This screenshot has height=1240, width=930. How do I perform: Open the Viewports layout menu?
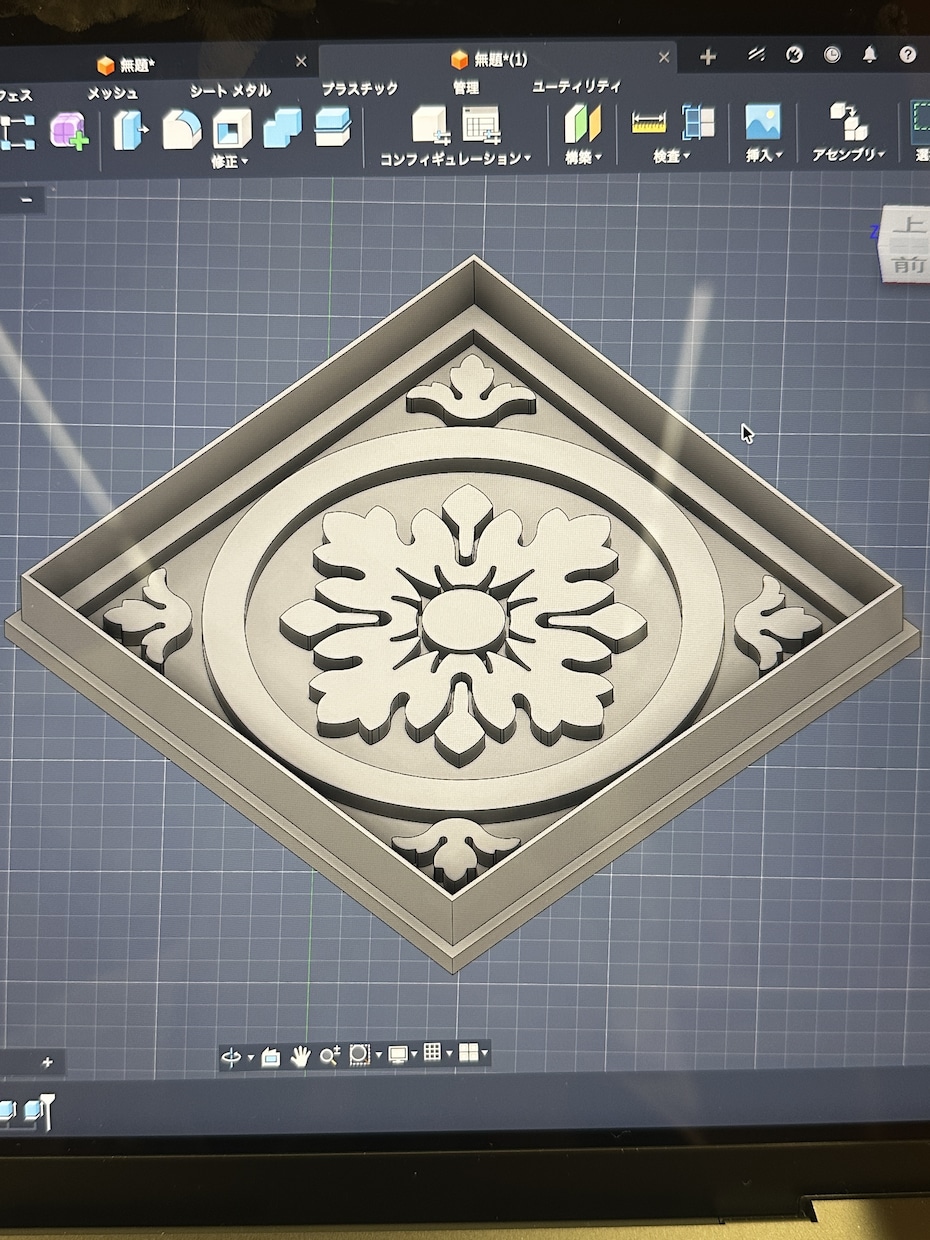(x=472, y=1052)
